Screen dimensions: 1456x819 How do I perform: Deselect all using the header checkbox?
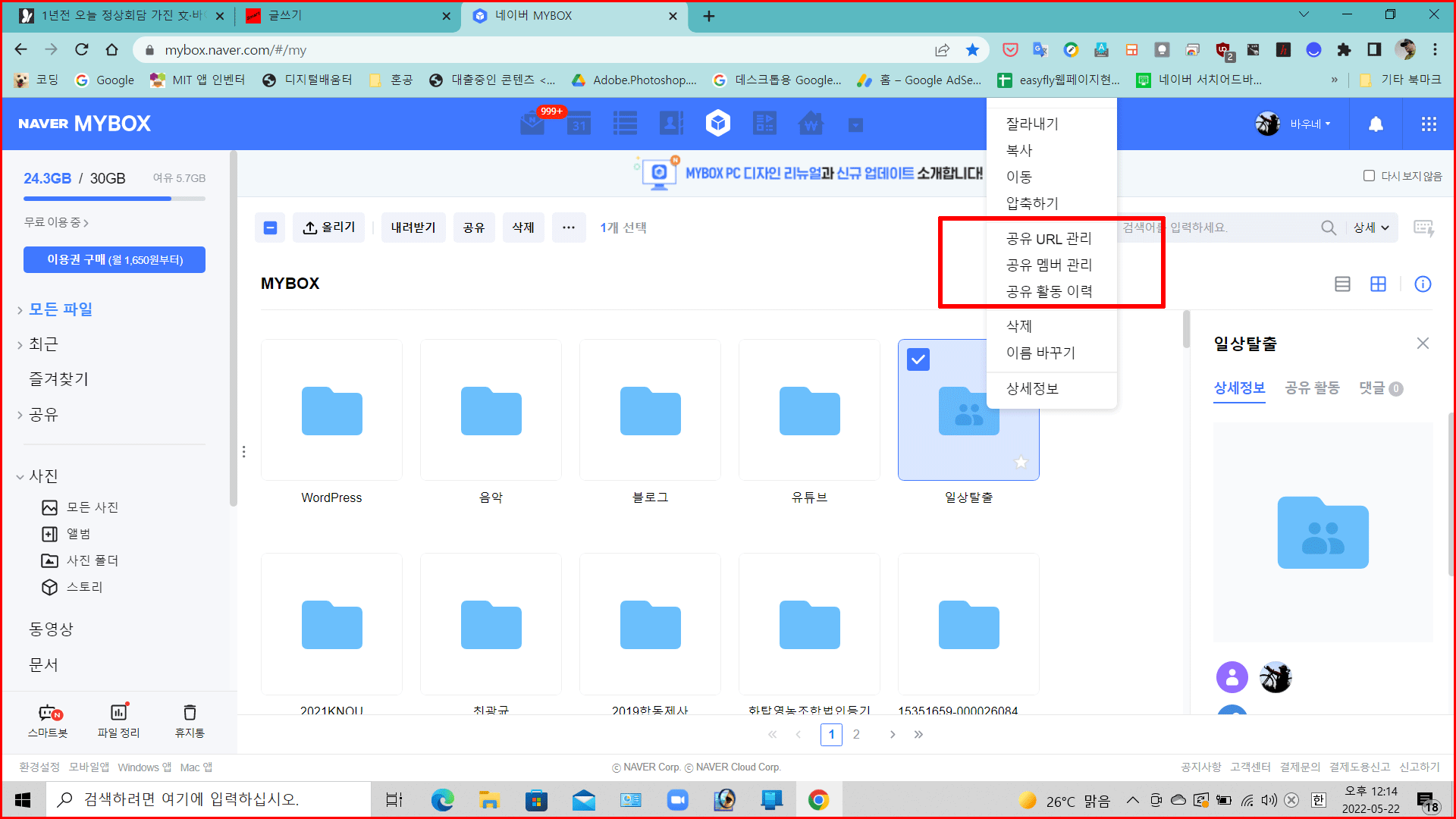tap(270, 227)
